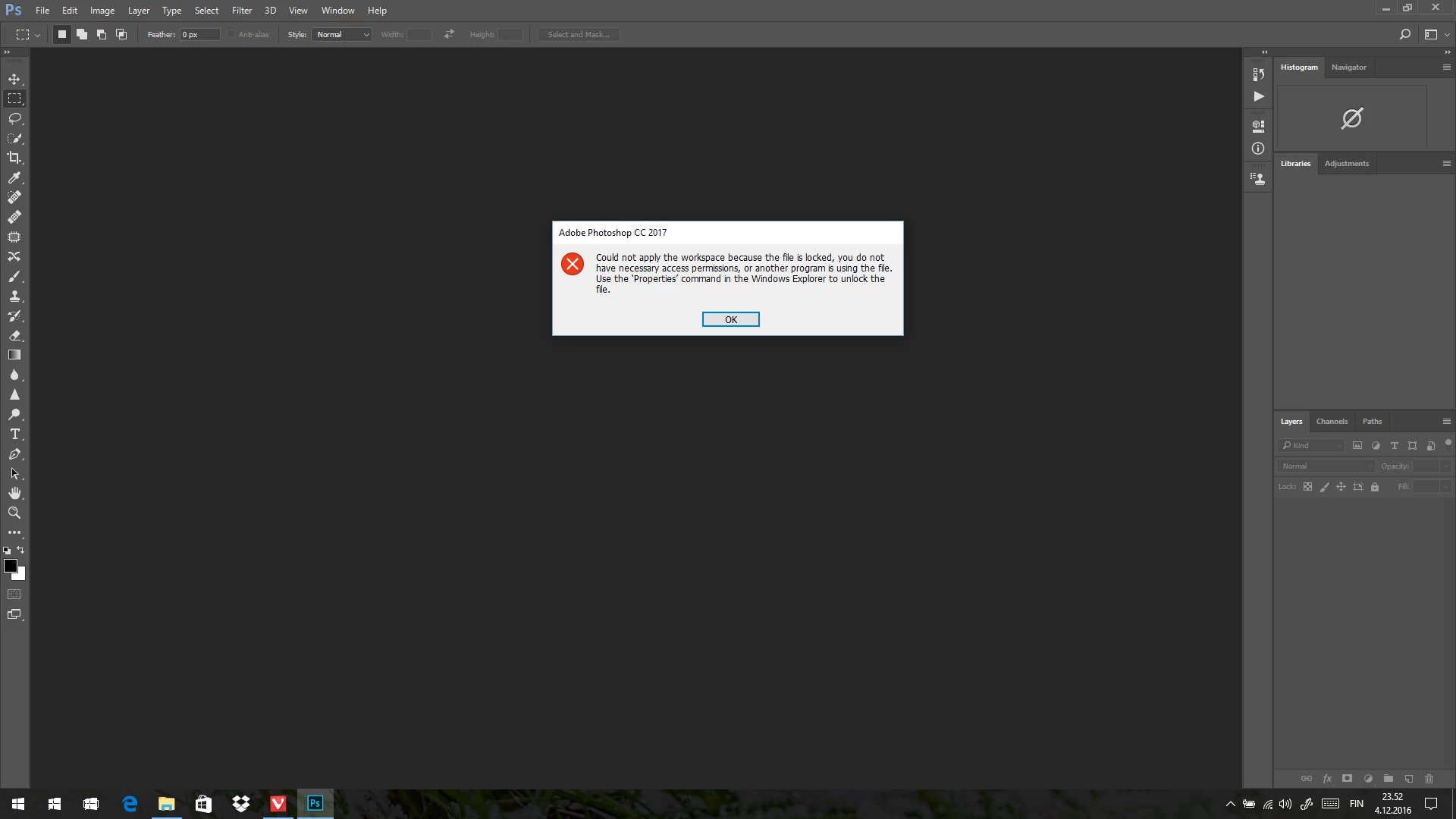Select the Move tool

pyautogui.click(x=14, y=79)
